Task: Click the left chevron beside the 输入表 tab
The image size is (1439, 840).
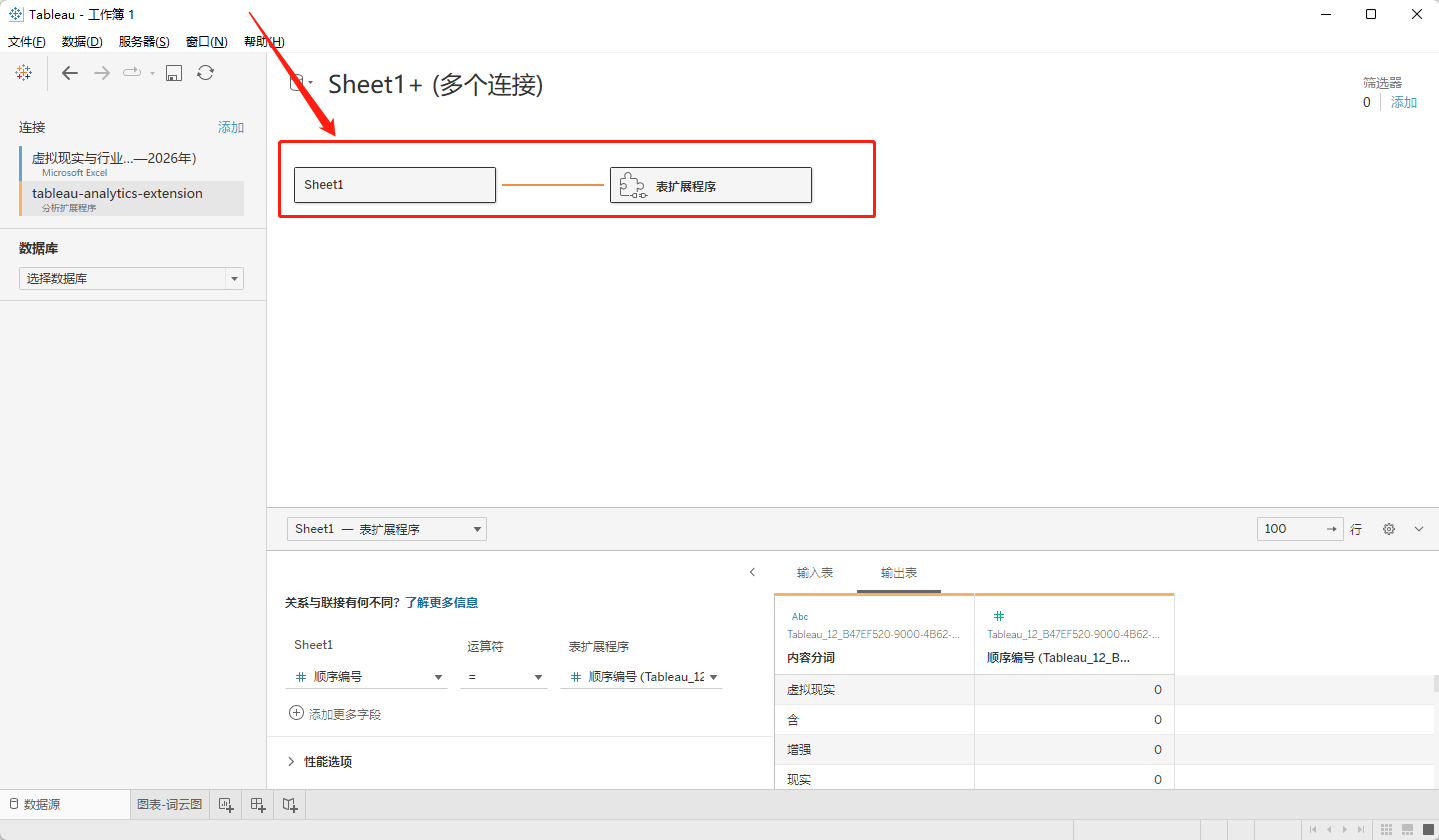Action: click(752, 572)
